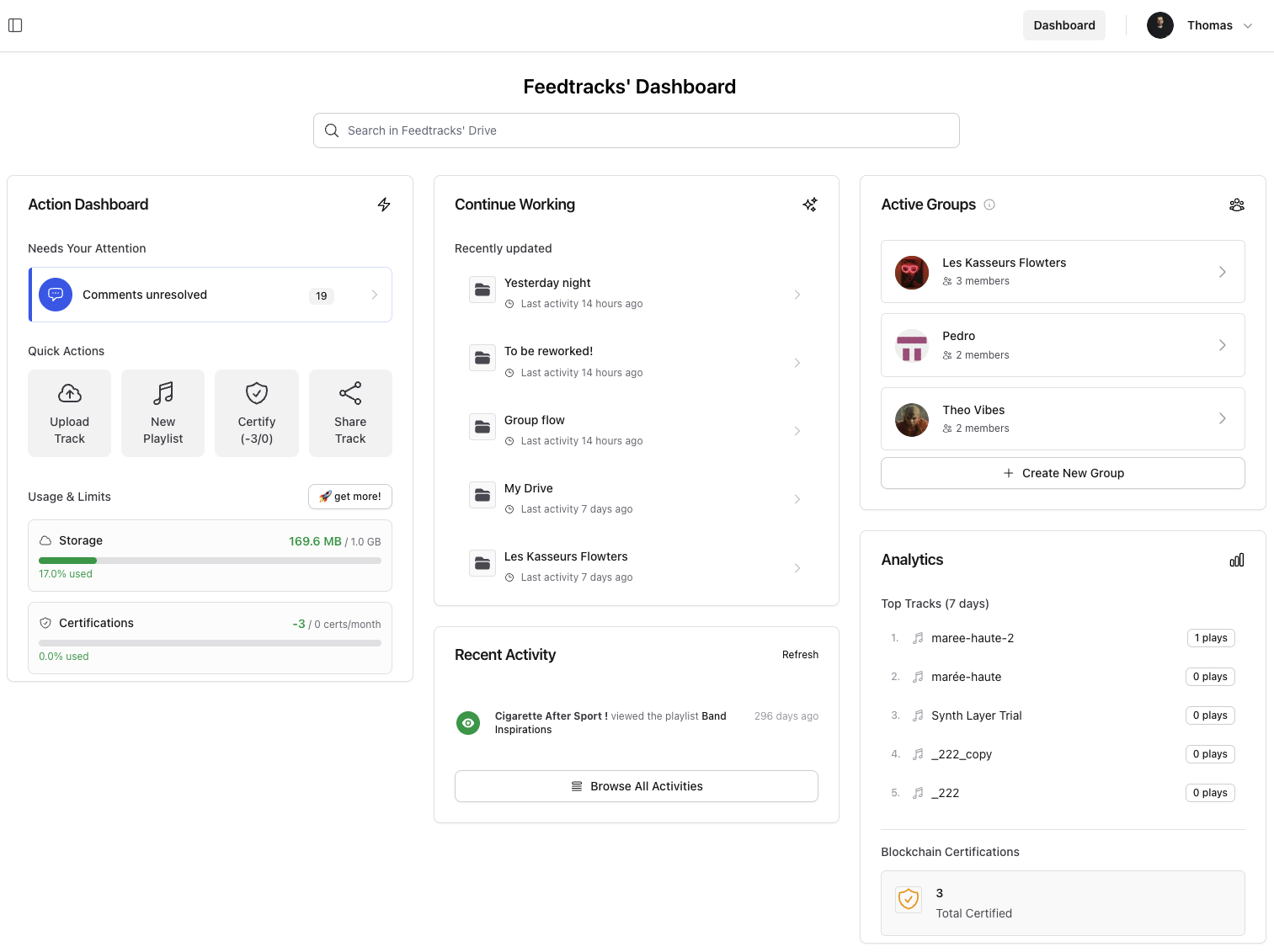Open the Yesterday night folder chevron
The image size is (1274, 952).
click(x=797, y=294)
